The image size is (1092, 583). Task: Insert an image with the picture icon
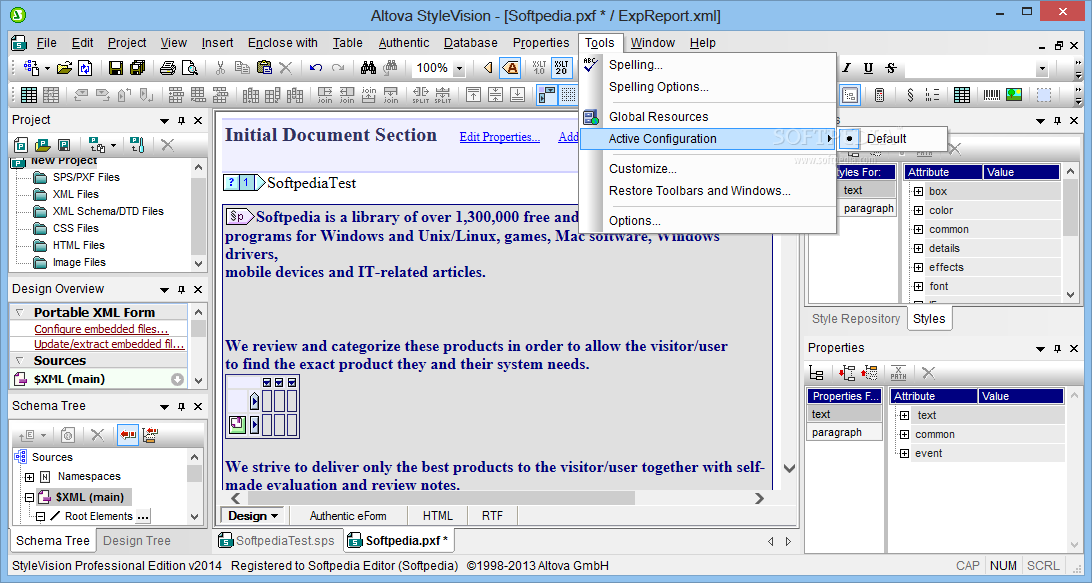(1014, 95)
